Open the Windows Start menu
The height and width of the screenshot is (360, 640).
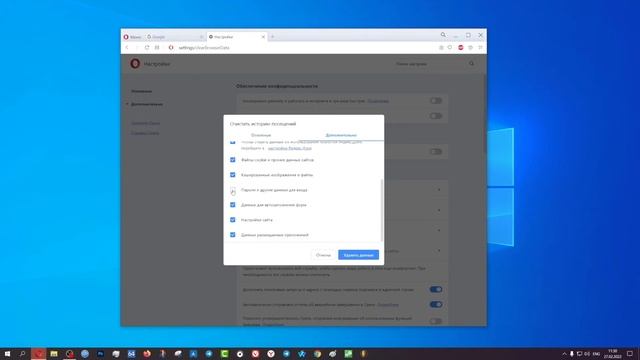(x=7, y=354)
